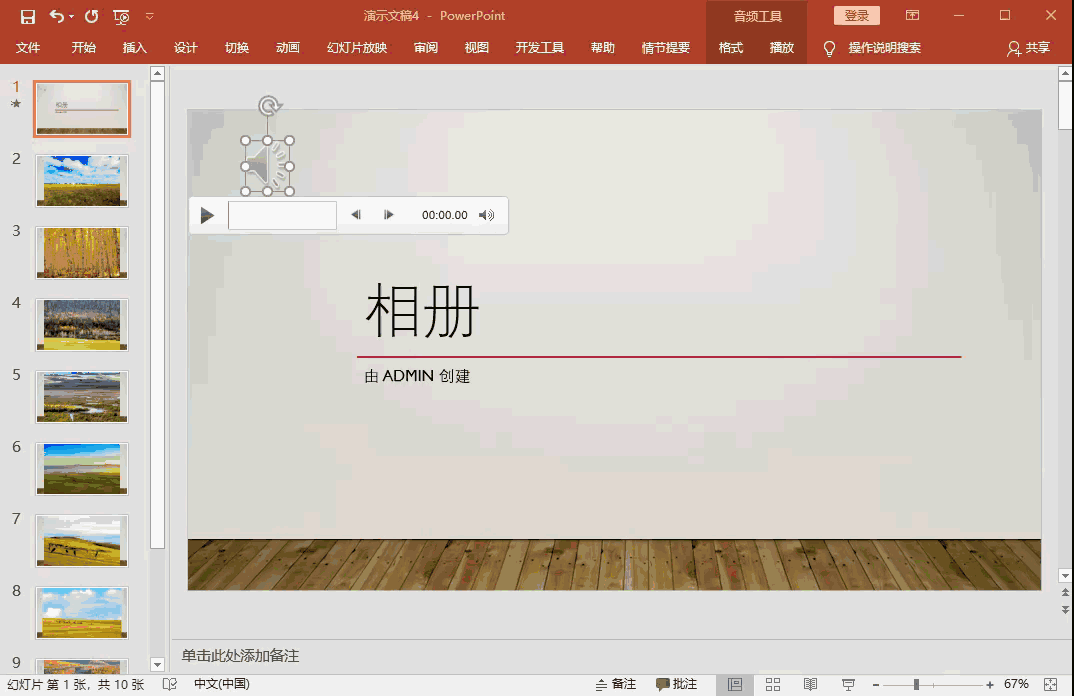The image size is (1074, 696).
Task: Expand the Undo history dropdown arrow
Action: (72, 17)
